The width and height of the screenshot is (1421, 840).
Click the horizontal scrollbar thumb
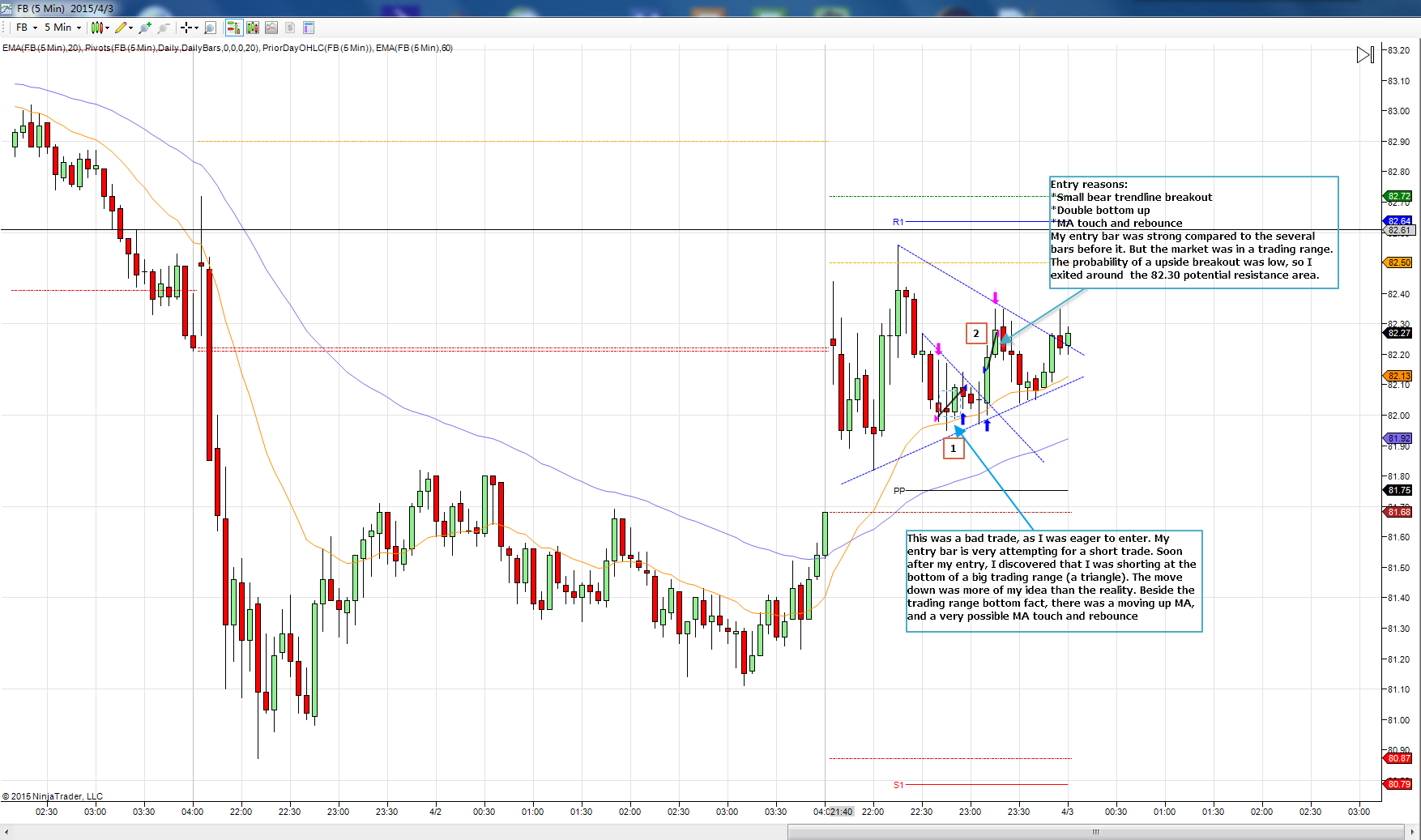tap(1096, 832)
